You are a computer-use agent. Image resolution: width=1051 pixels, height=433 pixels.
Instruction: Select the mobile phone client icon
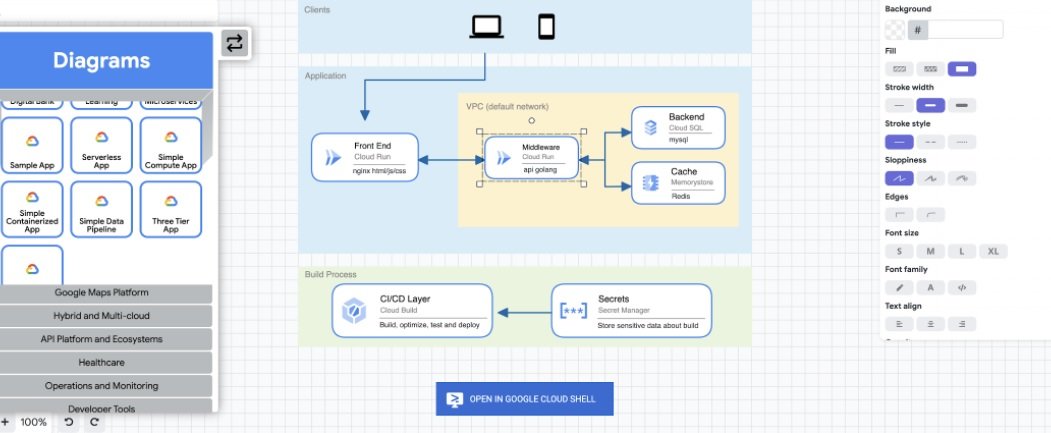(546, 27)
